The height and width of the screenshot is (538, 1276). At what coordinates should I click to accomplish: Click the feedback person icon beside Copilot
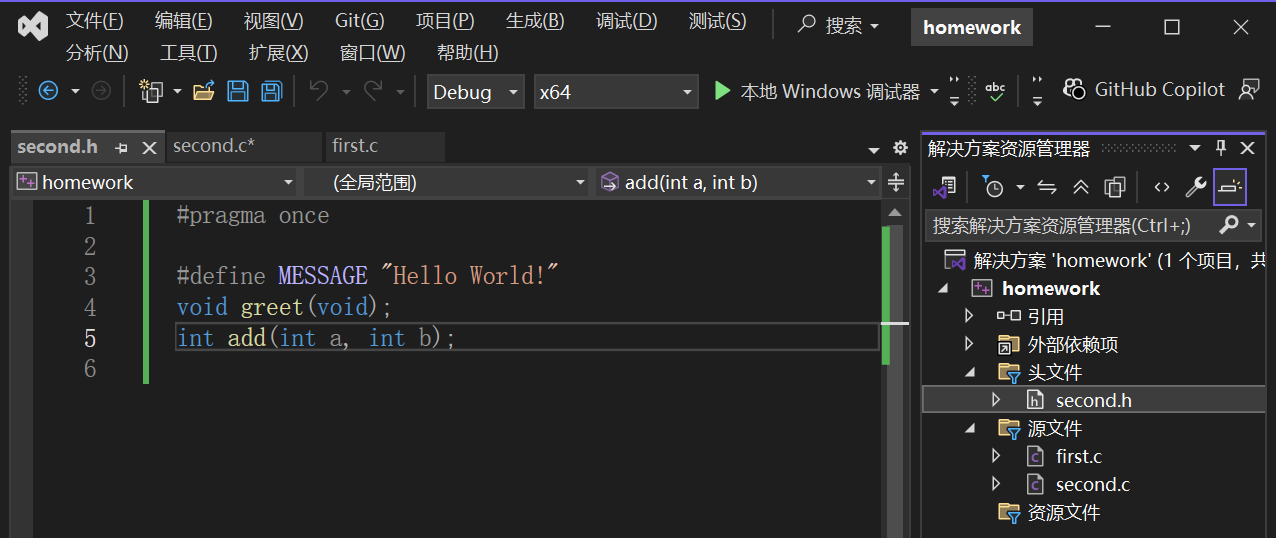(1249, 90)
